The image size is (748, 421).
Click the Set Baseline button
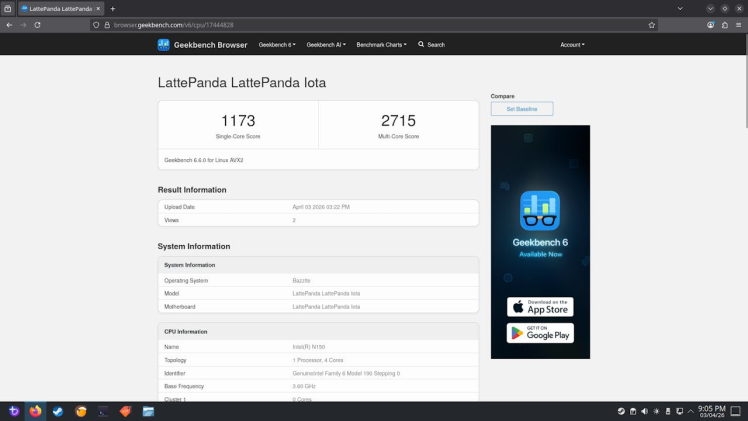(522, 109)
